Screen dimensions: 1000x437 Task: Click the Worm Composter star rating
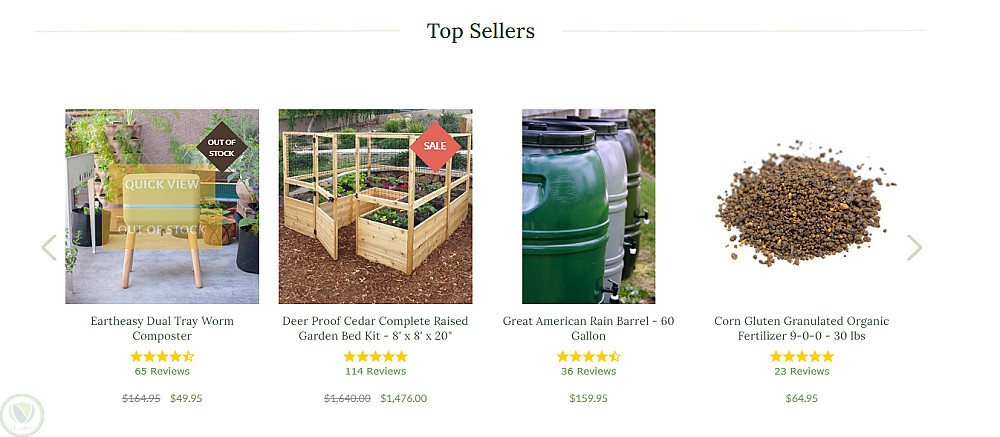click(x=162, y=356)
